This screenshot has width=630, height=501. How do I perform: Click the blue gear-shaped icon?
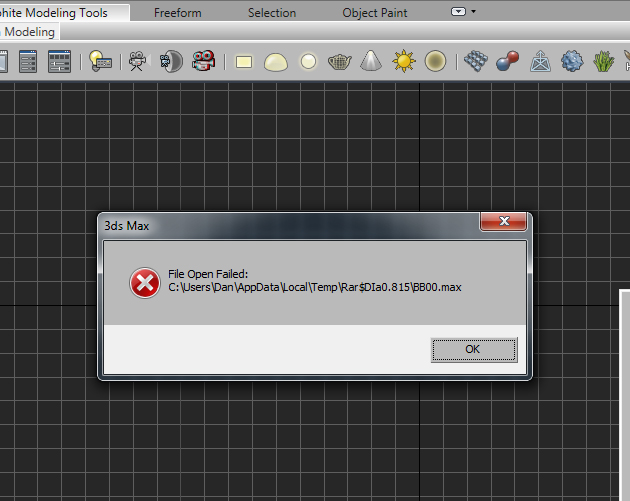coord(571,62)
